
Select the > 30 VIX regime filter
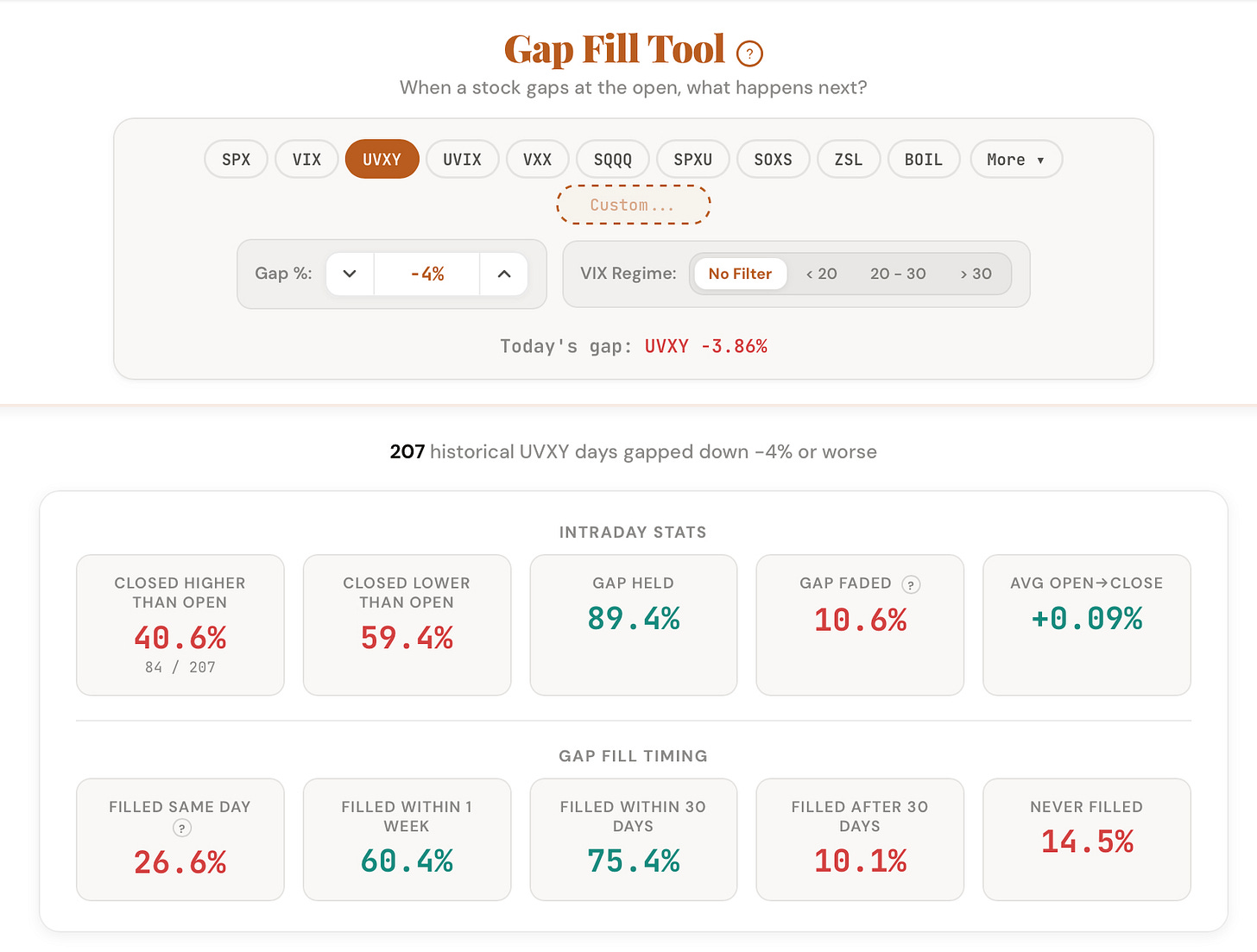(976, 274)
